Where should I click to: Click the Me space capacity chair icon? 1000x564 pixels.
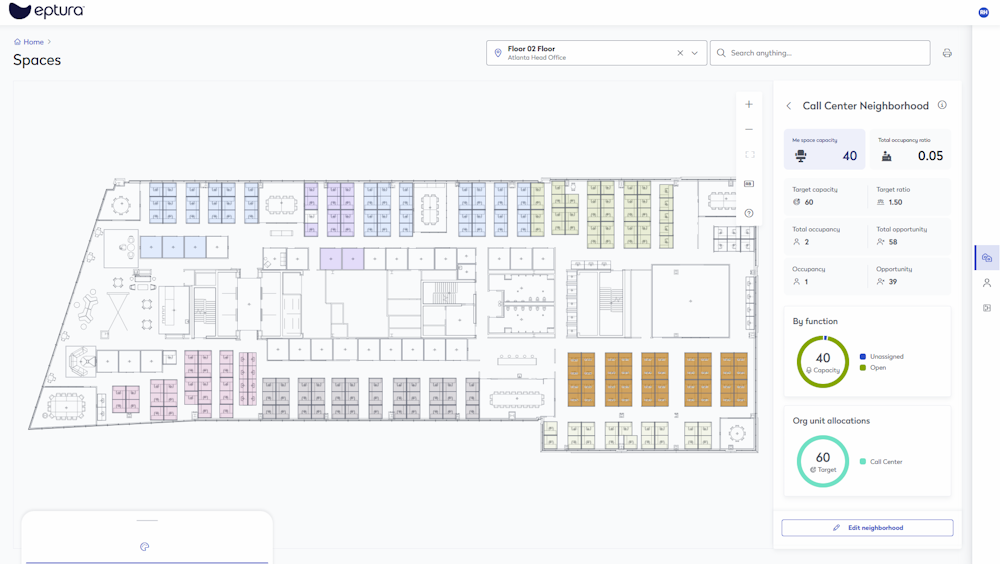click(x=801, y=156)
